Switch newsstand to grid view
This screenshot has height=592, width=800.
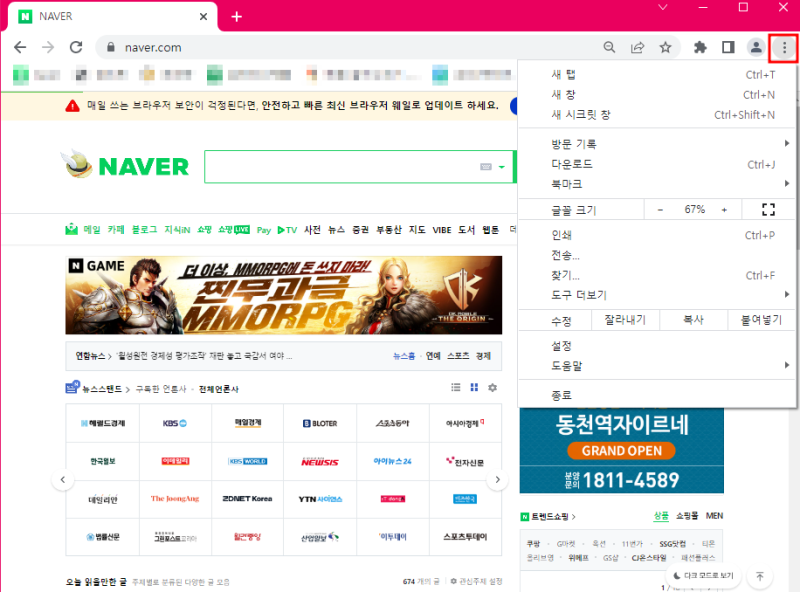pos(474,388)
